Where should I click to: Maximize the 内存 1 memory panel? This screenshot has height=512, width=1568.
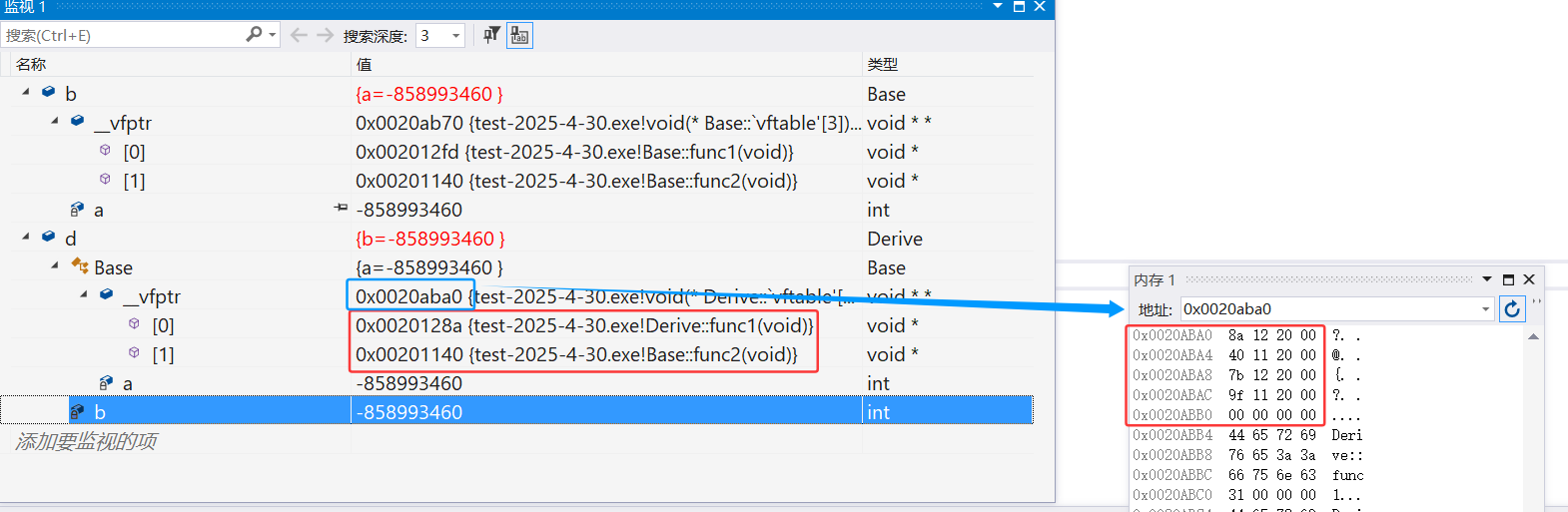[x=1508, y=279]
